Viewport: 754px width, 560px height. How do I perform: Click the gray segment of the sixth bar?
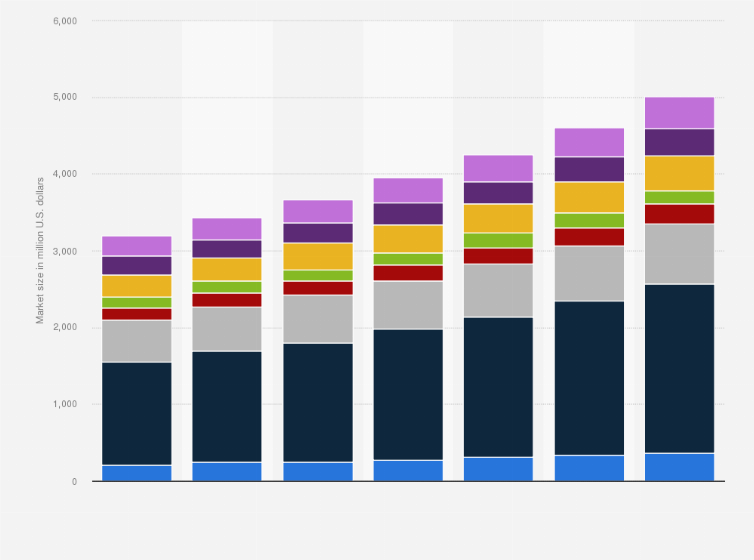click(x=589, y=273)
